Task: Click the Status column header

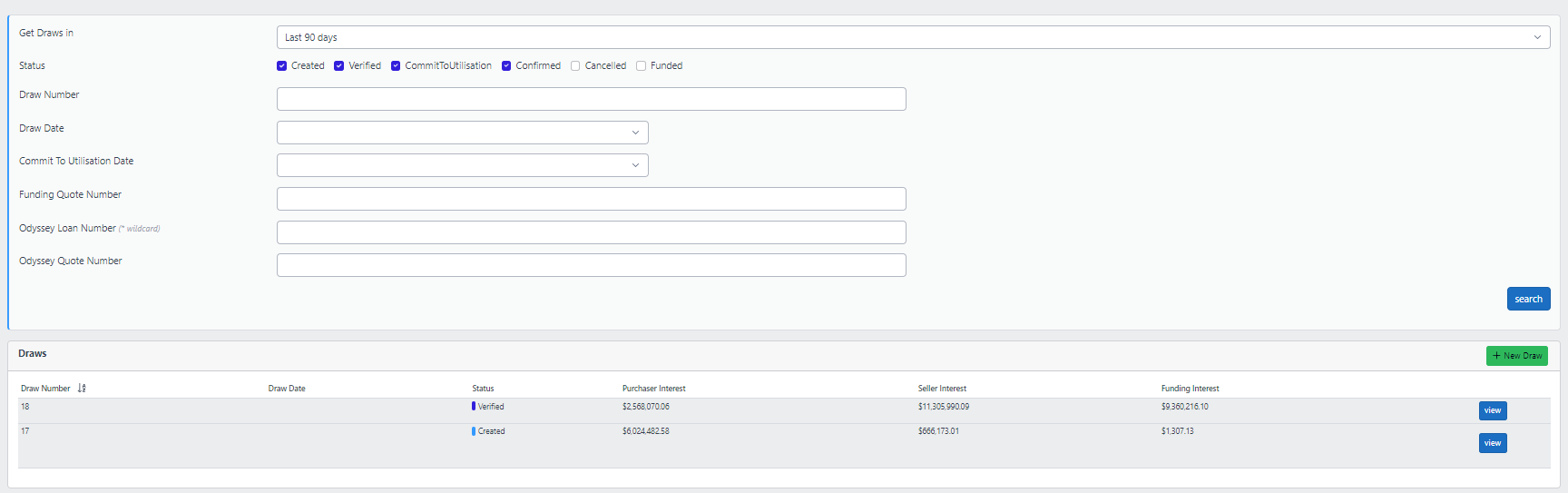Action: coord(483,389)
